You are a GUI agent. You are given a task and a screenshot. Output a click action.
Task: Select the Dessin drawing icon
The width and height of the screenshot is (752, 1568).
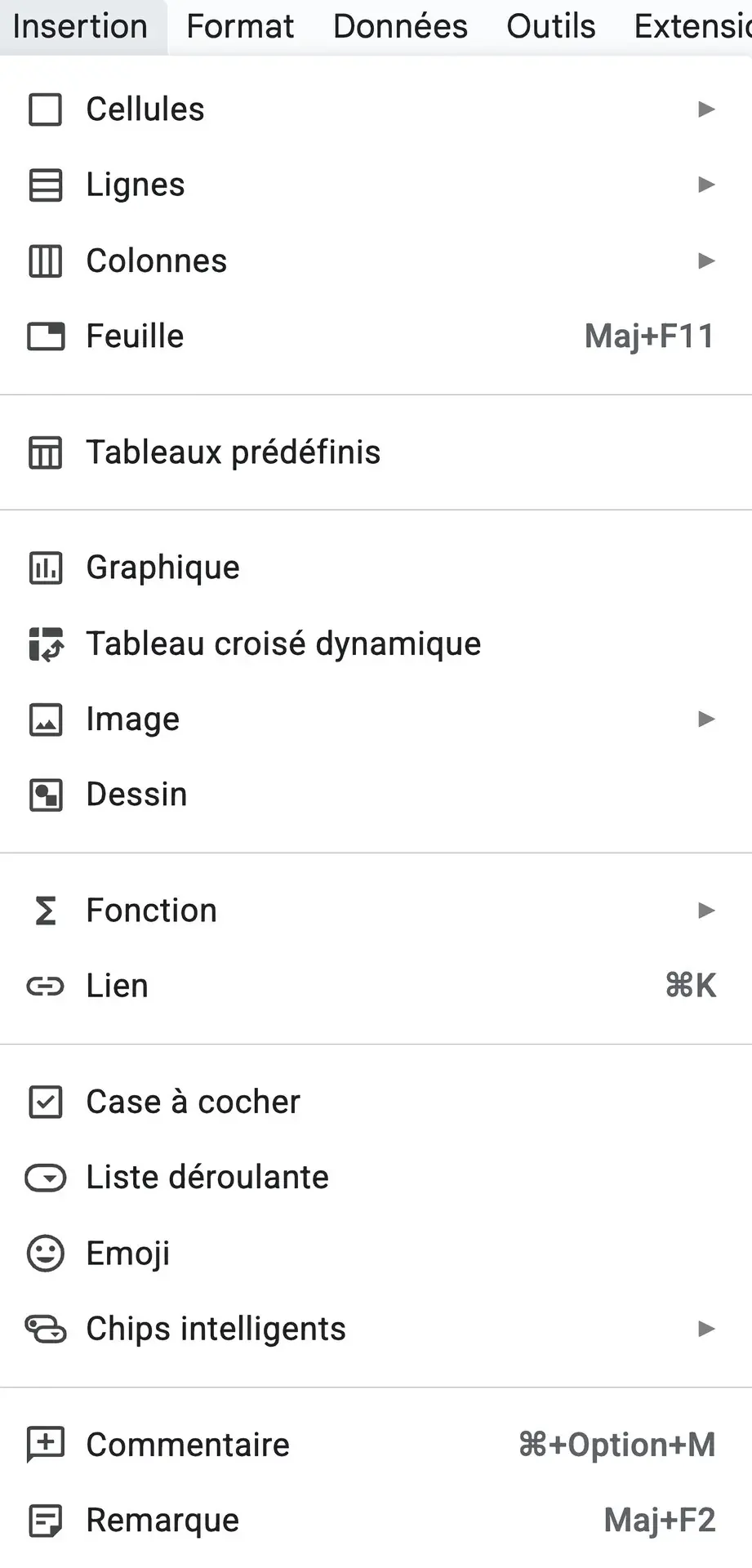click(x=46, y=795)
